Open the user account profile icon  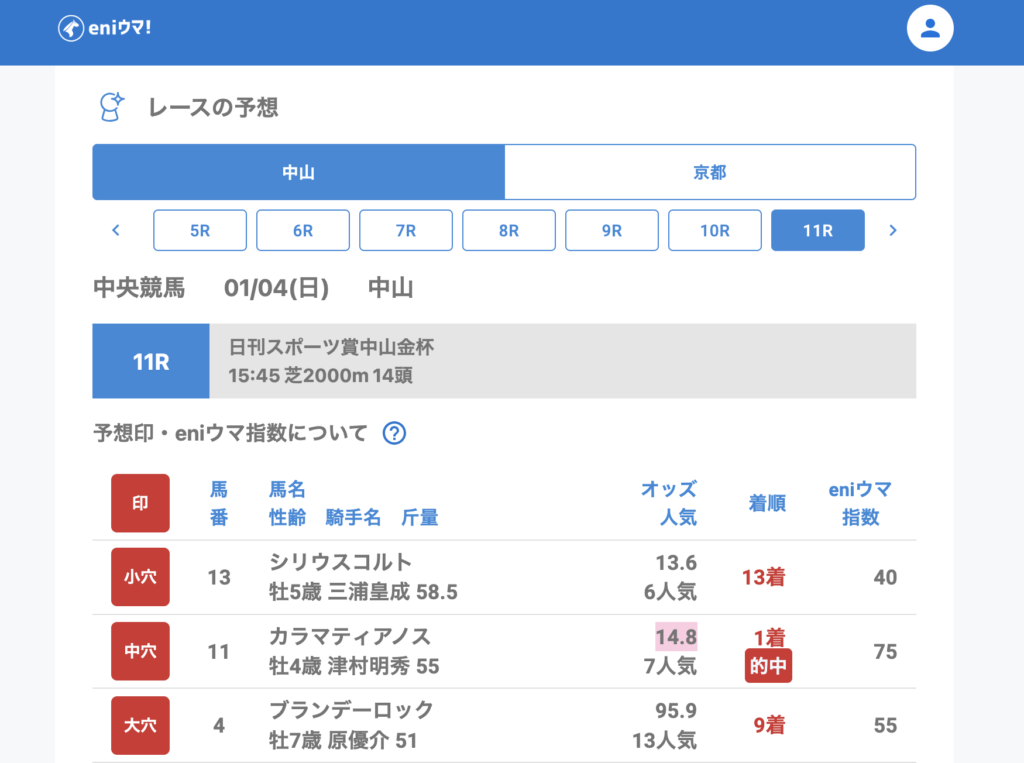coord(930,28)
